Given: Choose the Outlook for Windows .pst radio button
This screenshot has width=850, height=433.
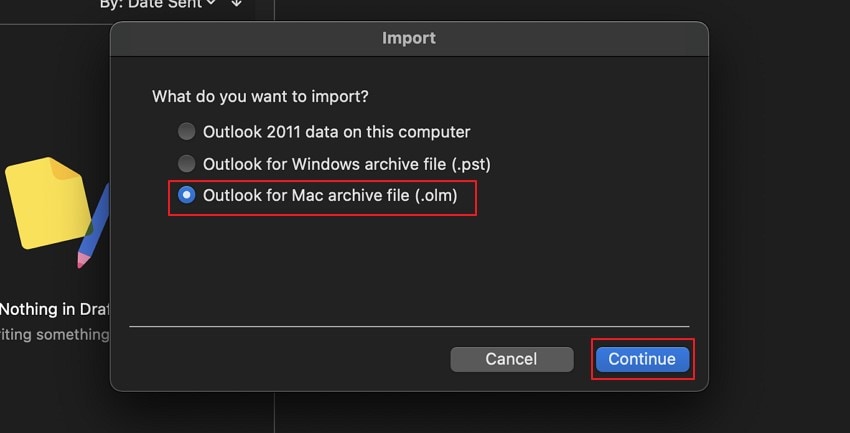Looking at the screenshot, I should click(x=186, y=164).
